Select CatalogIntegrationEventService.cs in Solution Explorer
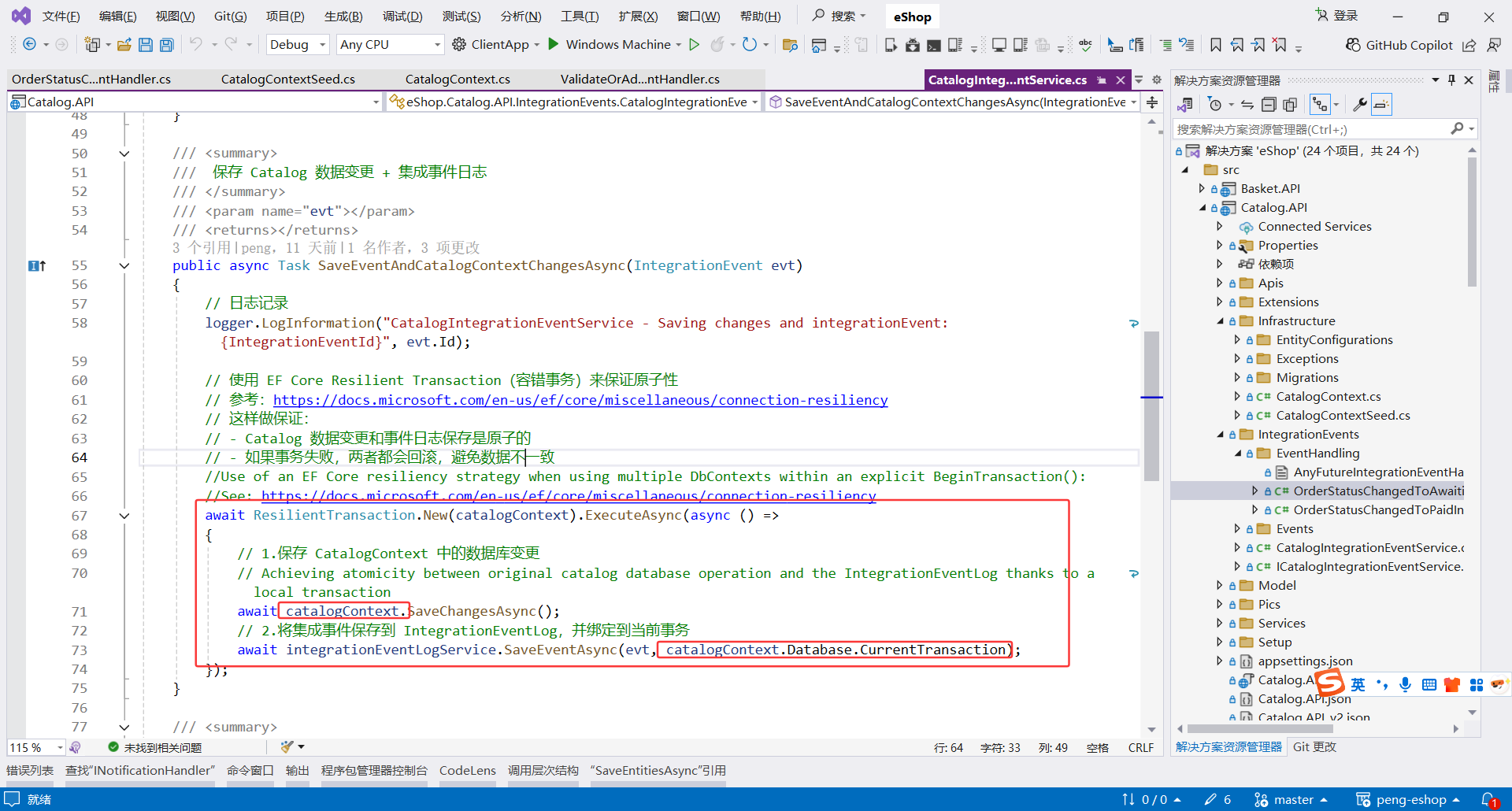This screenshot has height=811, width=1512. click(x=1370, y=548)
